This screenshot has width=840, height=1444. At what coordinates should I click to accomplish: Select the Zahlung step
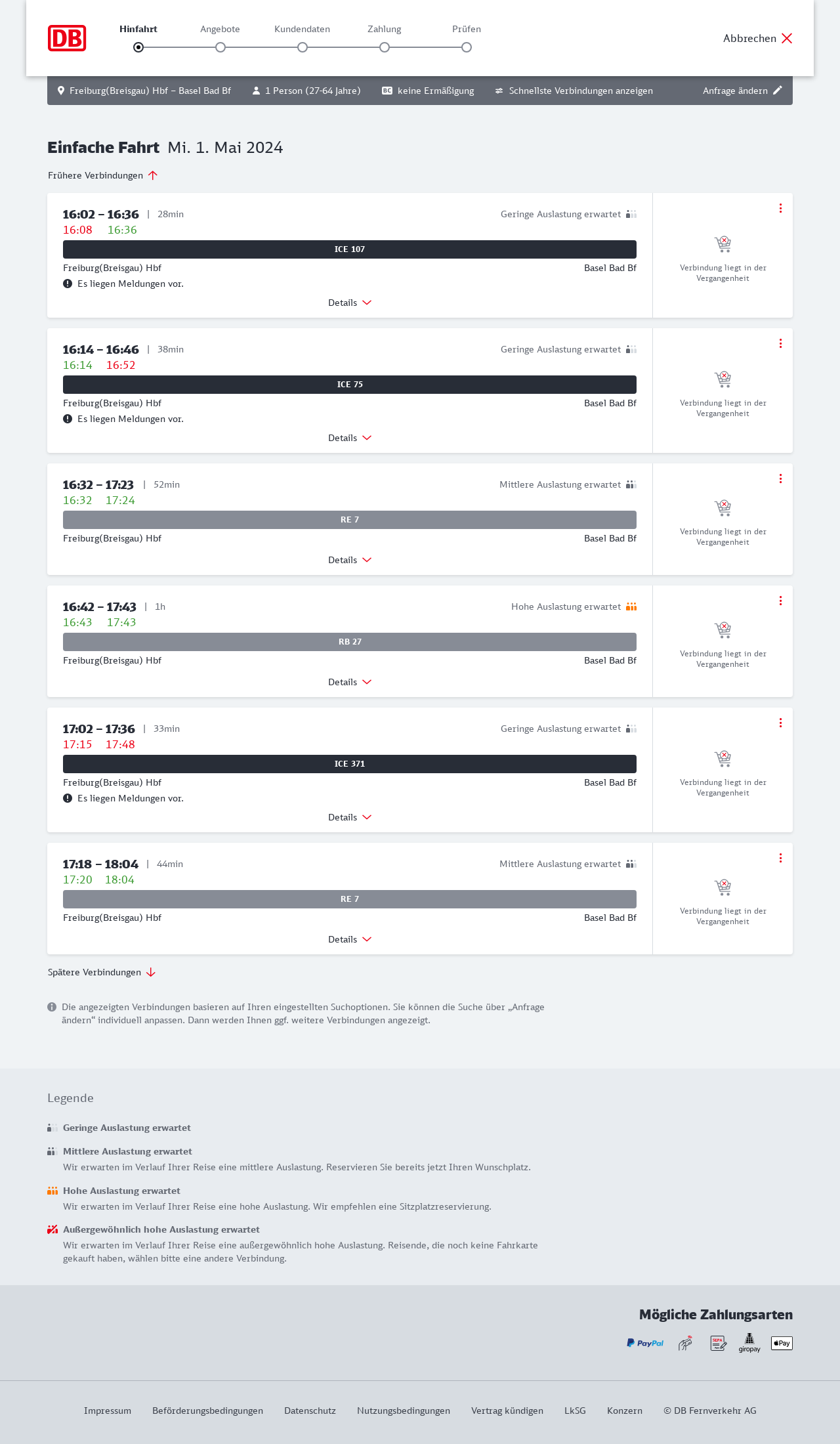click(x=385, y=47)
